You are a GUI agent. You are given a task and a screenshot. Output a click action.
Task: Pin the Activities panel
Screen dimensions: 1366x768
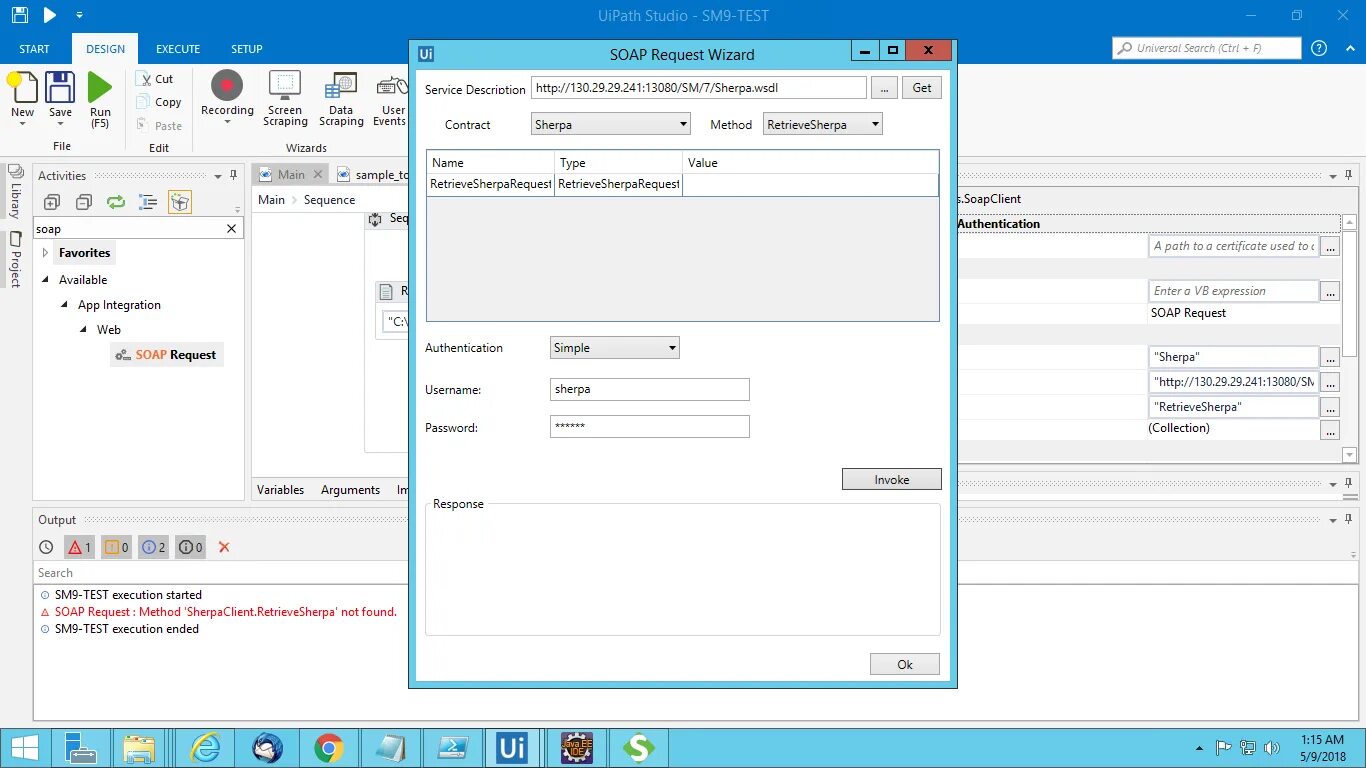(233, 175)
